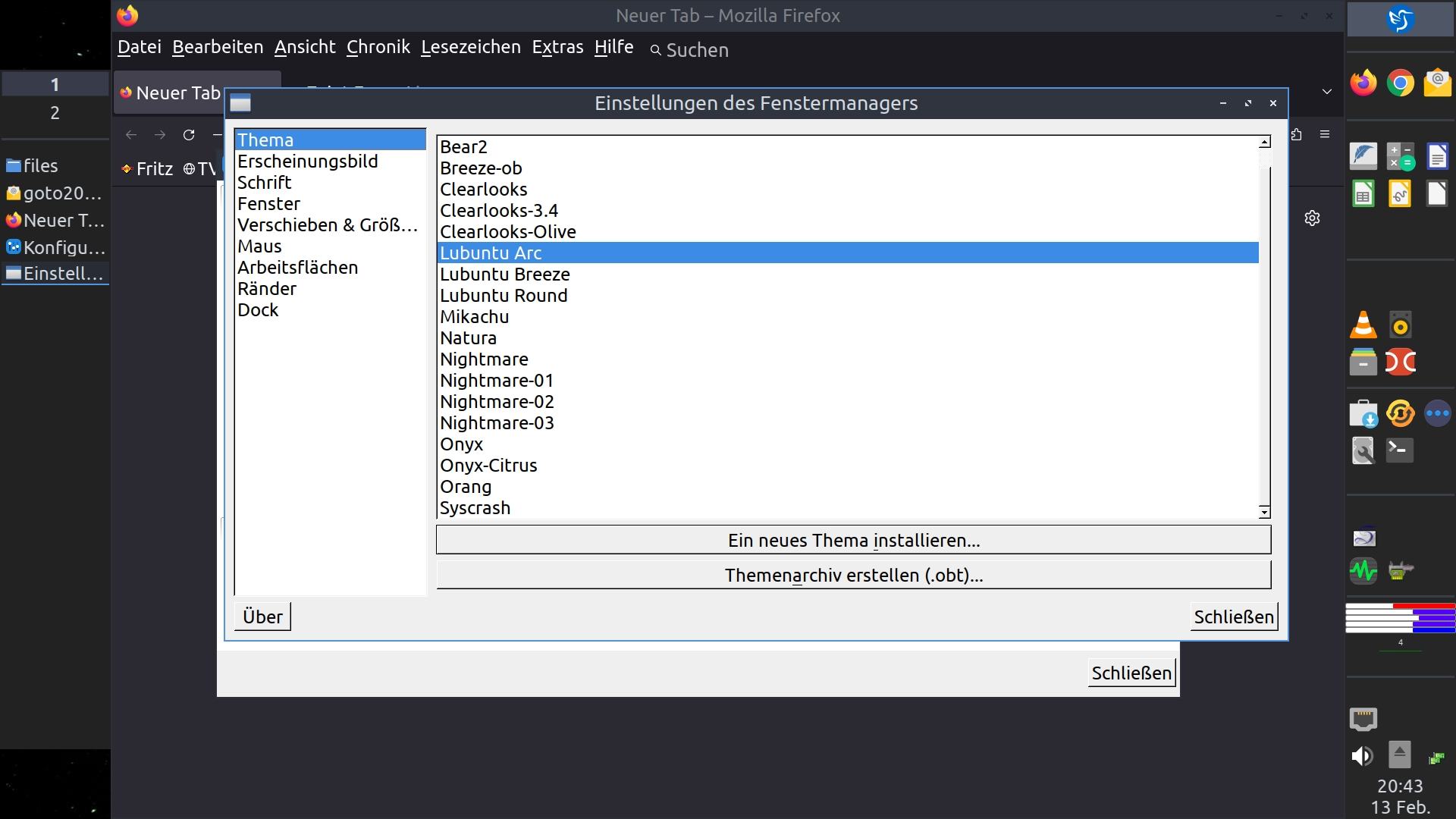
Task: Open the Extras menu
Action: point(557,47)
